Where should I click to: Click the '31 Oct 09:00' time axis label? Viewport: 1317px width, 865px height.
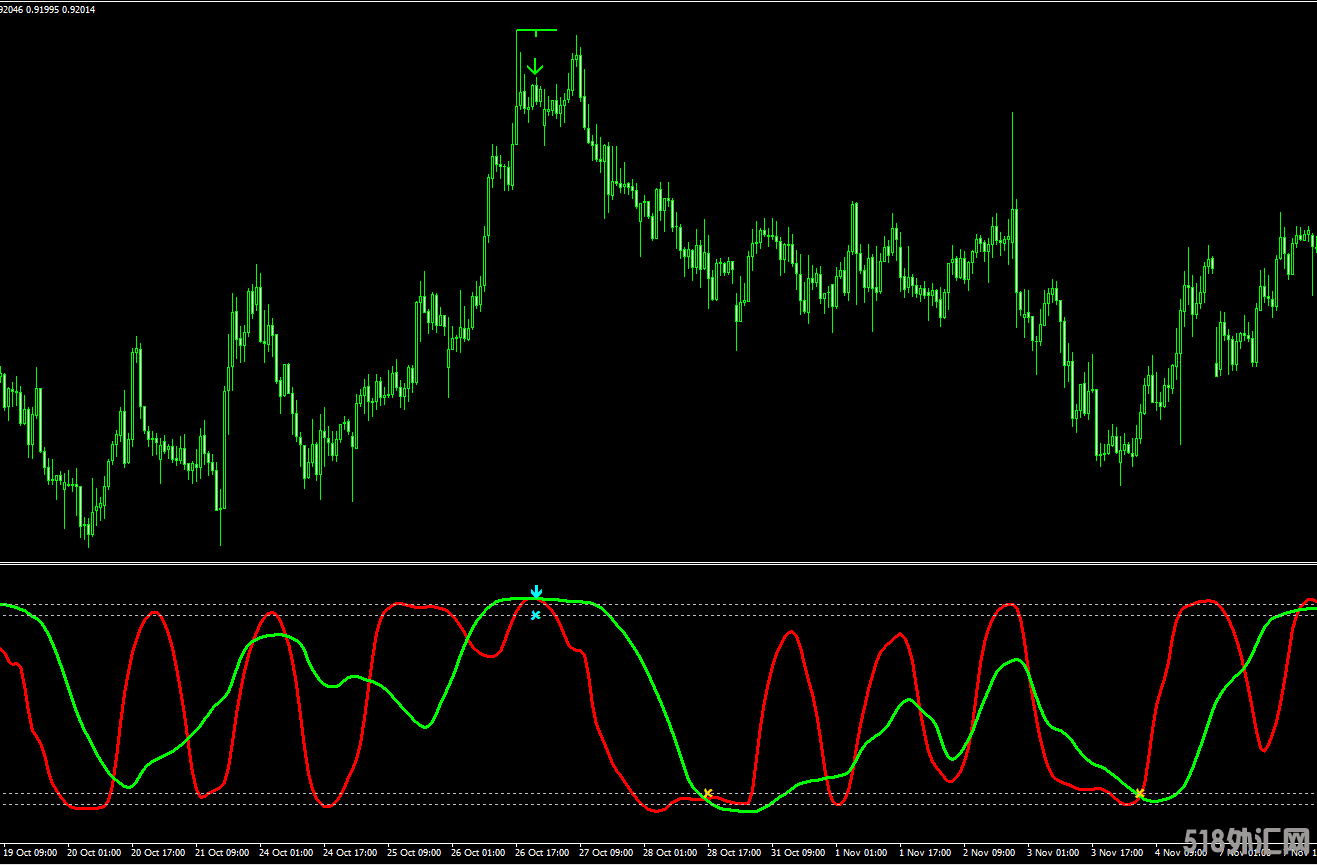click(x=798, y=853)
